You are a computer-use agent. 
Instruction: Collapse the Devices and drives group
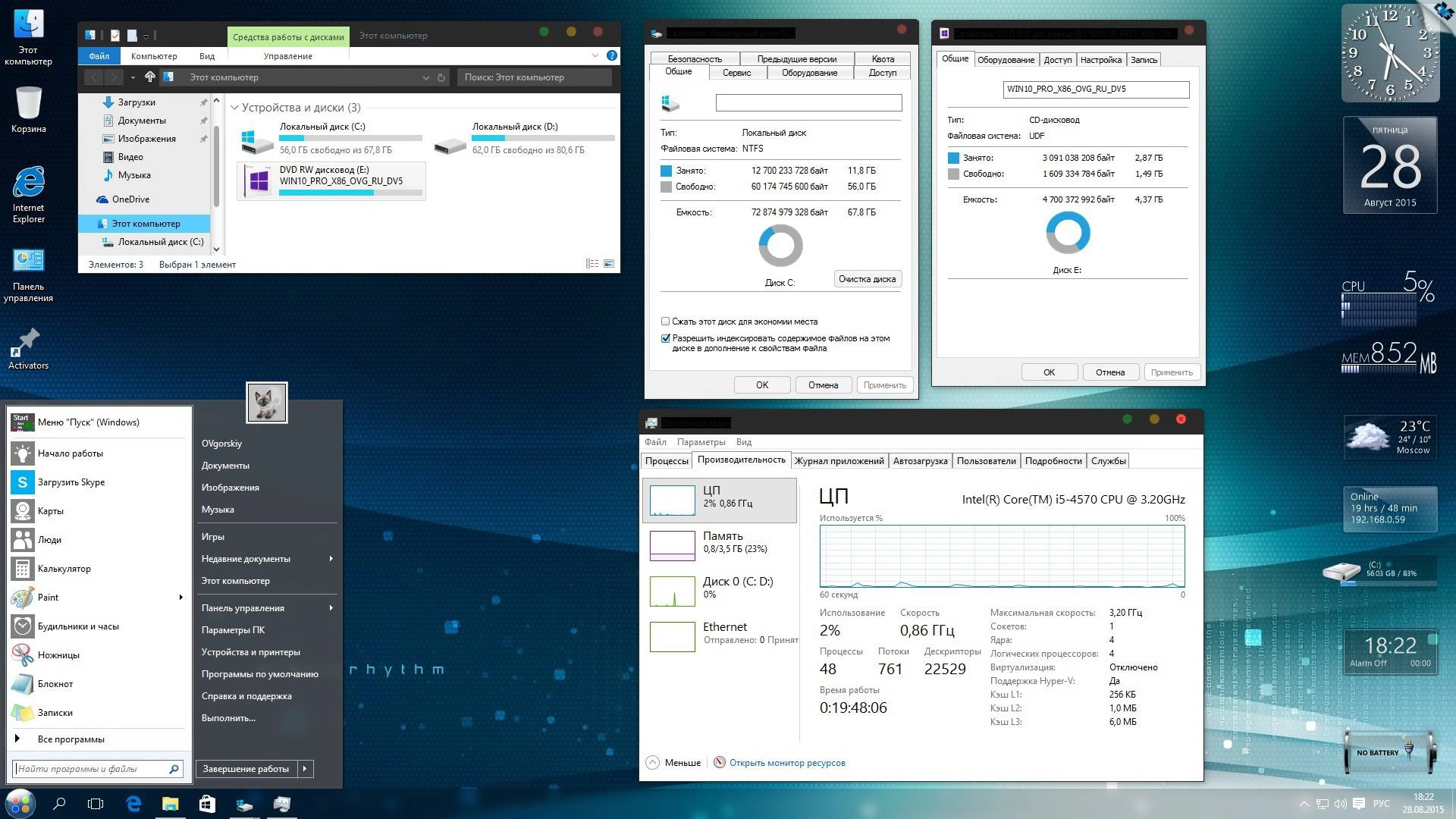coord(235,108)
